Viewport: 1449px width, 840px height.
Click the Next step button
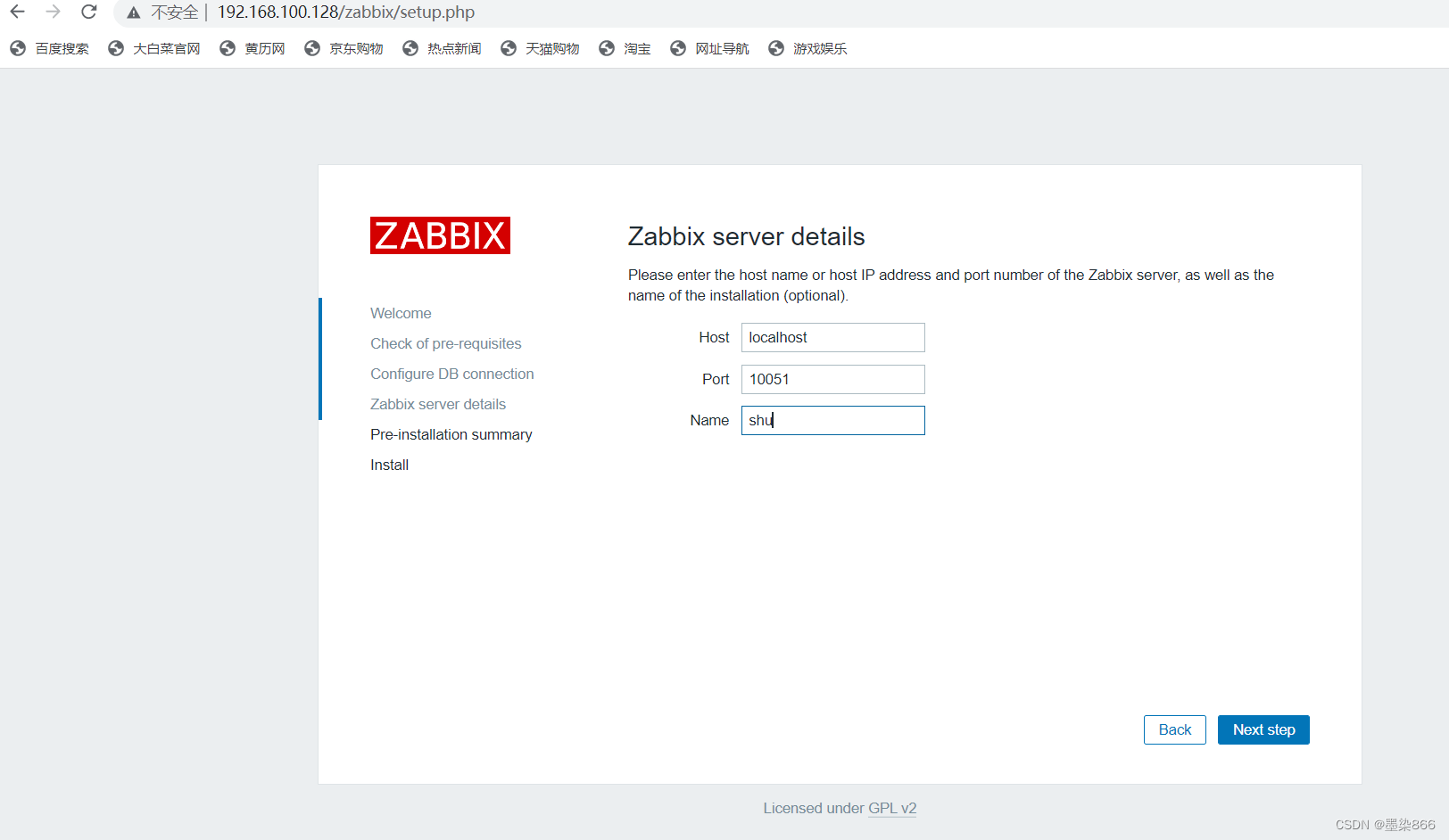click(x=1263, y=729)
